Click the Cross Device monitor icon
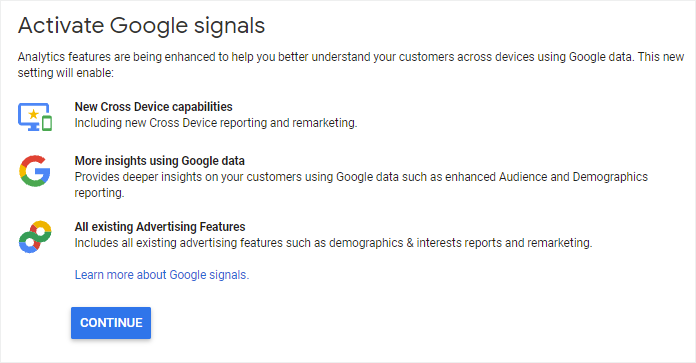Image resolution: width=696 pixels, height=363 pixels. pos(35,117)
